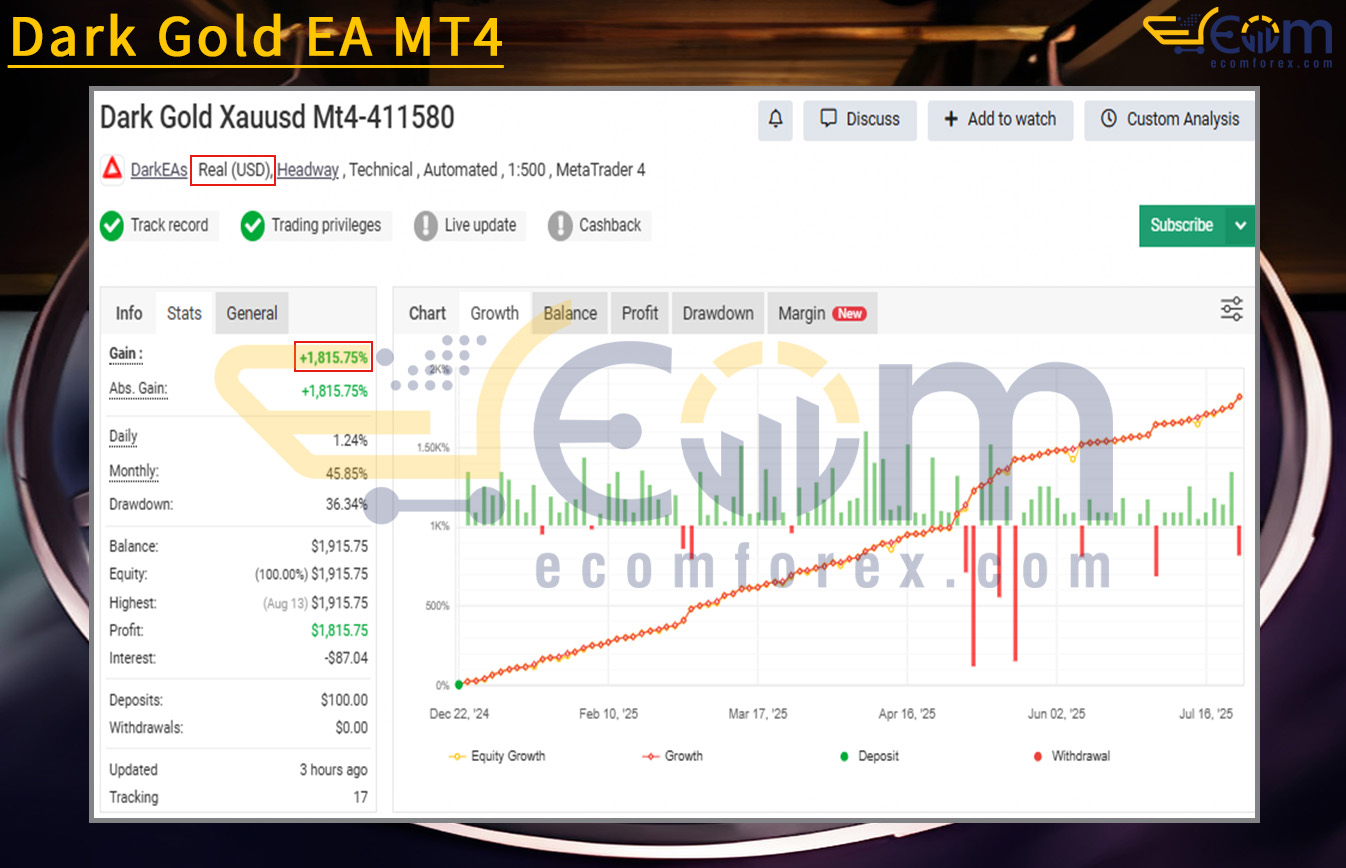Switch to the Info tab
The width and height of the screenshot is (1346, 868).
[129, 313]
